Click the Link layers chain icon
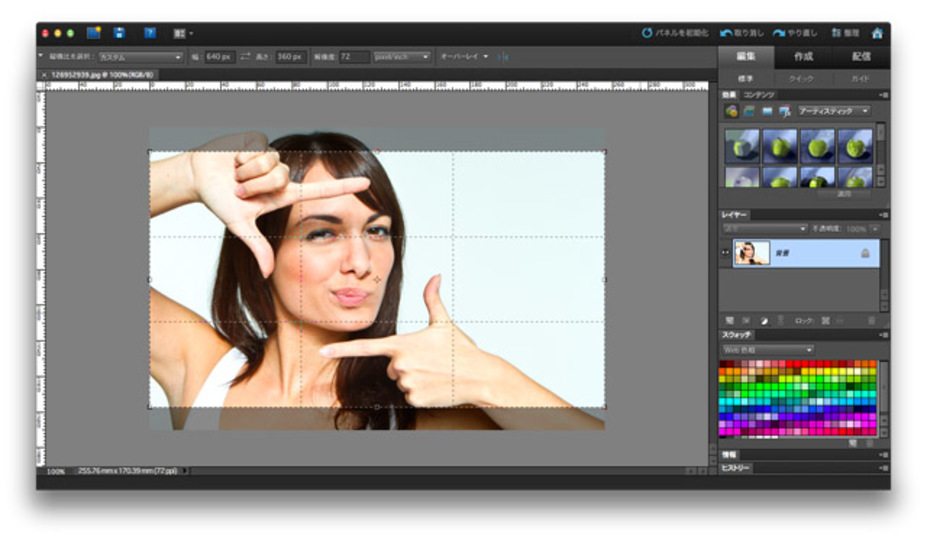 pyautogui.click(x=780, y=321)
